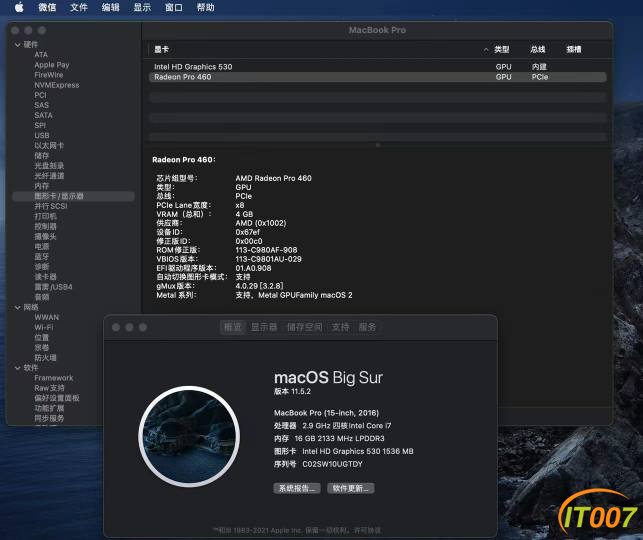Click the 显卡 column header
The width and height of the screenshot is (643, 540).
click(161, 50)
